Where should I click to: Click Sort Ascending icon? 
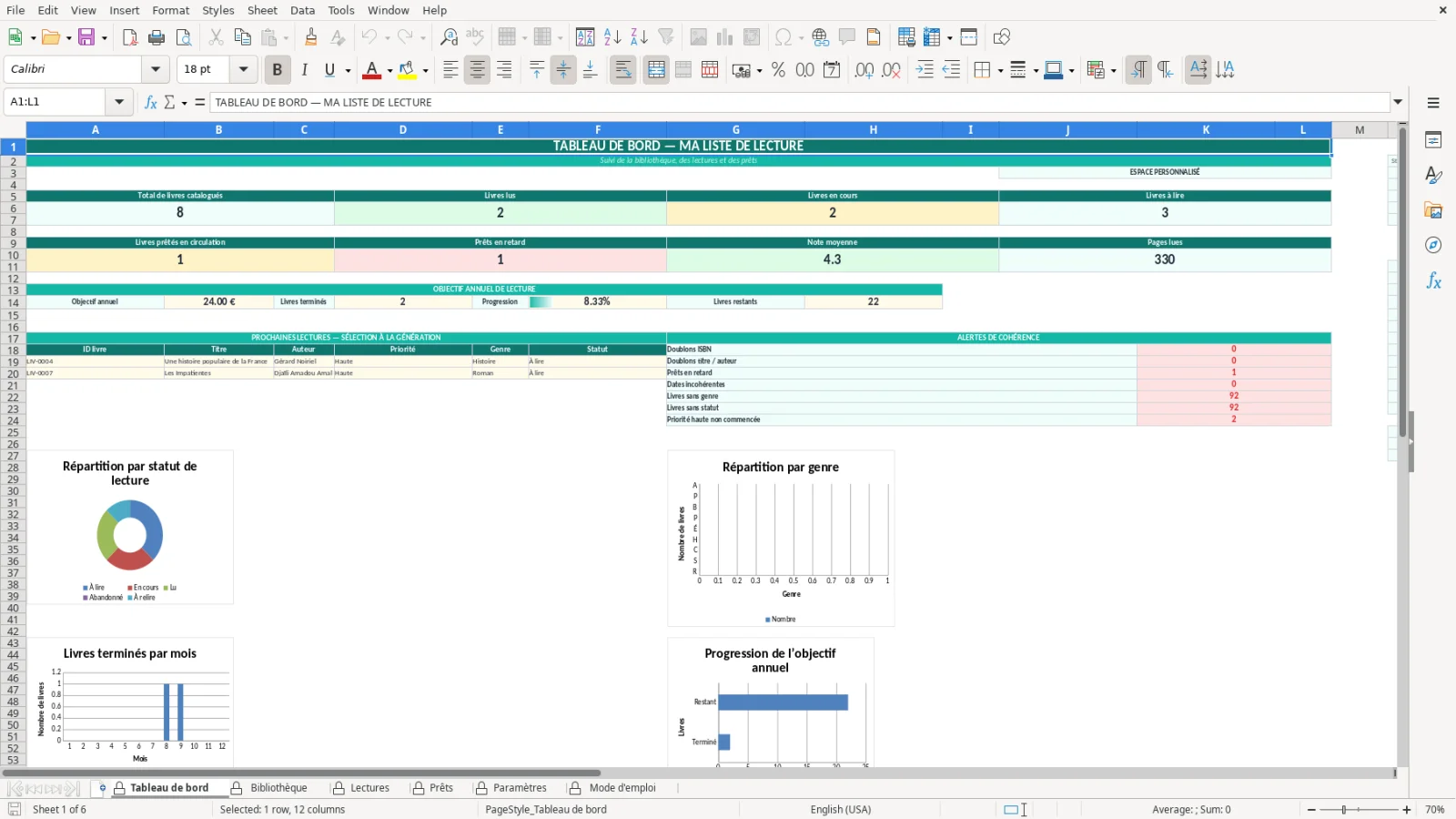[612, 37]
